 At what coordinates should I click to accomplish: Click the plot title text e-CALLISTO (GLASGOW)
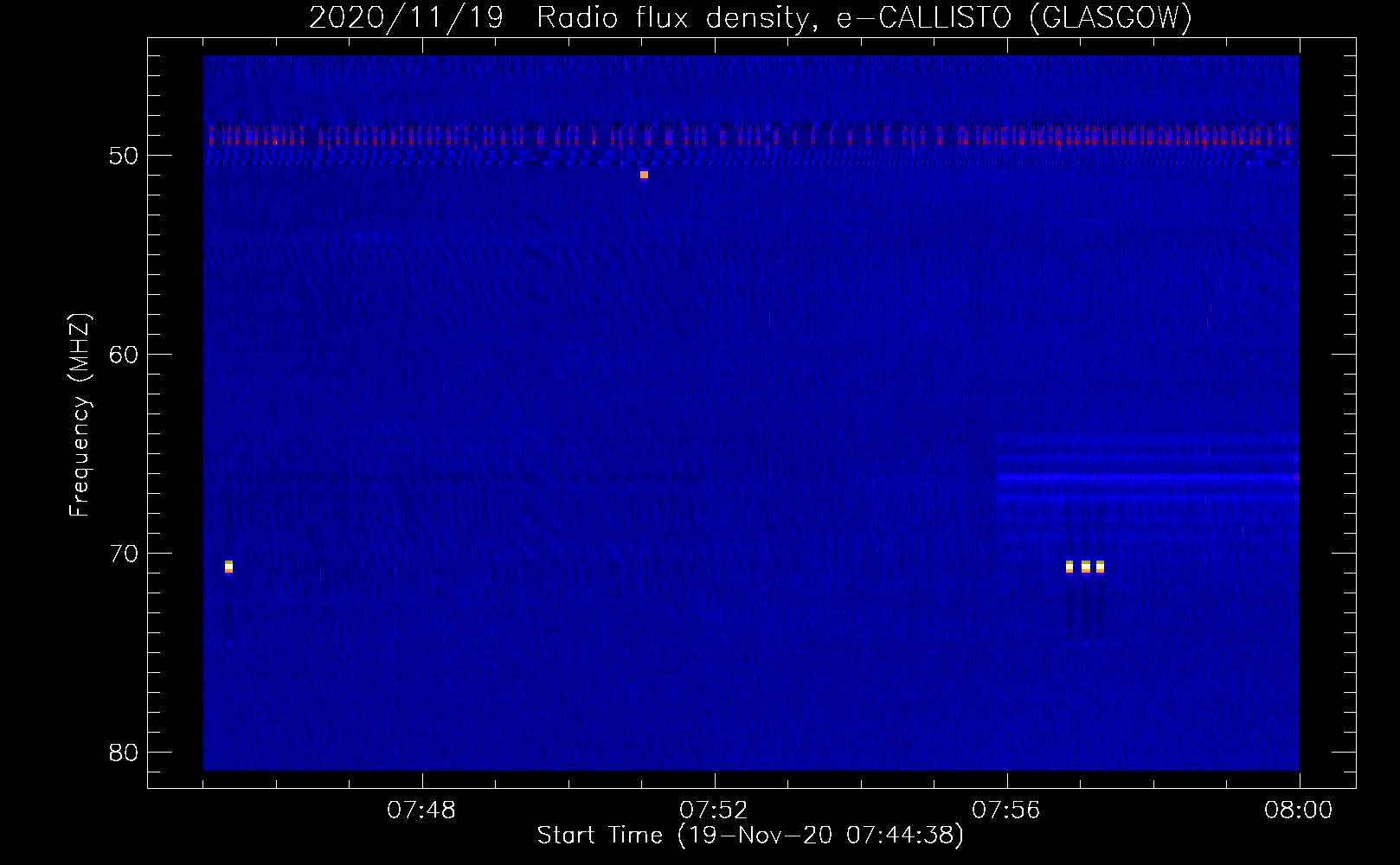click(1015, 18)
